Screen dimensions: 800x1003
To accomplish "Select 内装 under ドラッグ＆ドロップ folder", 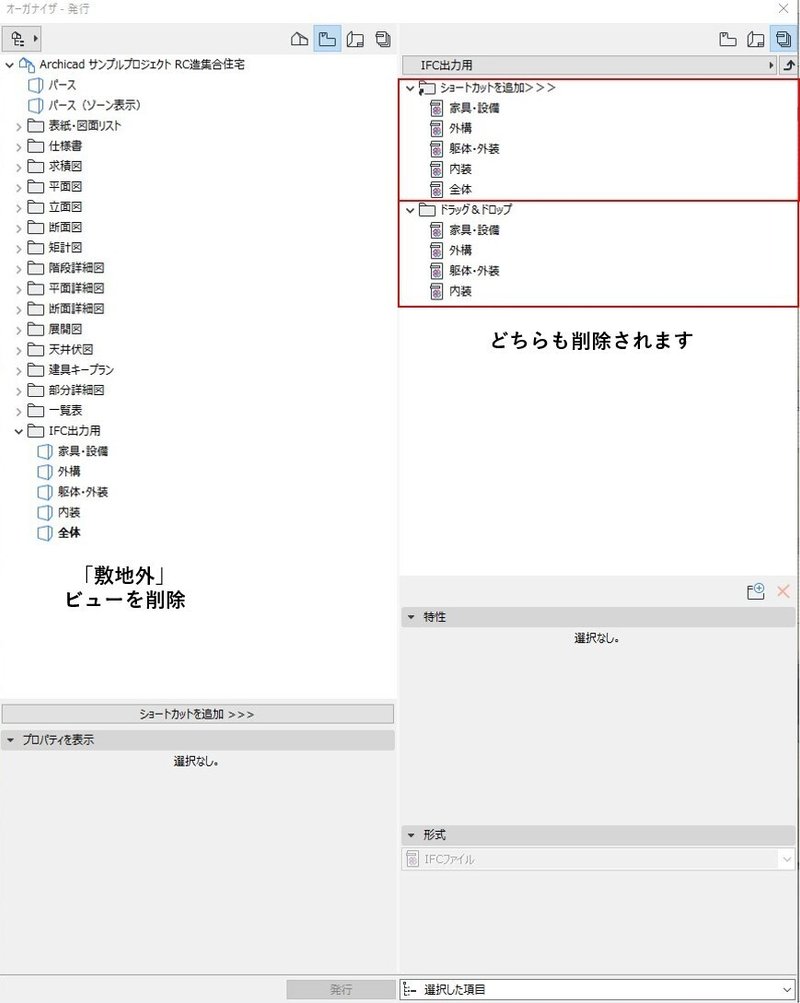I will click(460, 292).
